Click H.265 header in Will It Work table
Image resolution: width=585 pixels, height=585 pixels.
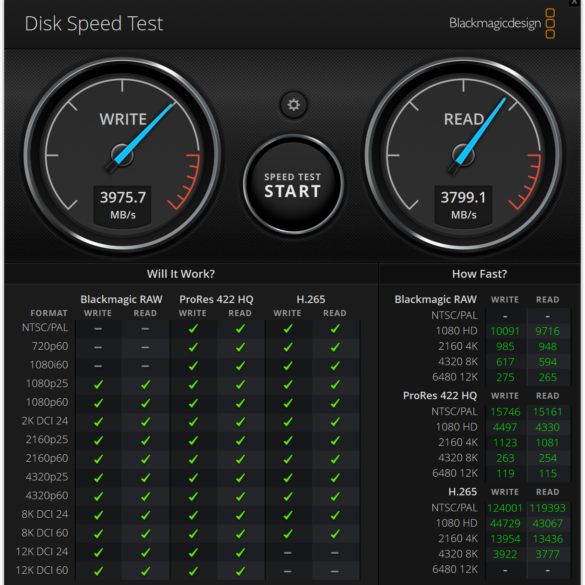click(x=310, y=299)
